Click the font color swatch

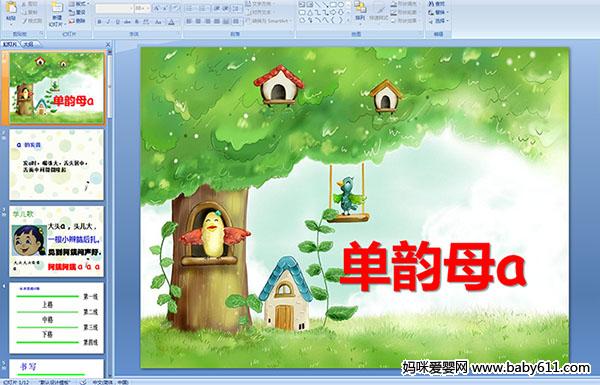click(x=171, y=22)
